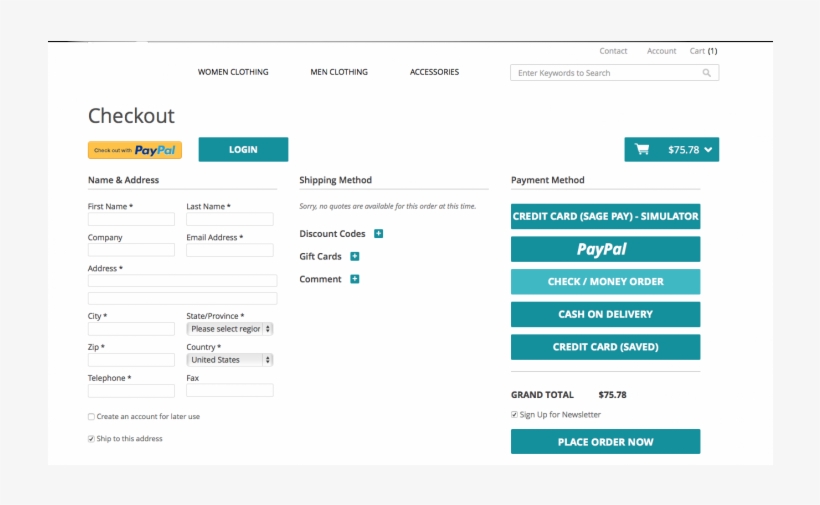
Task: Open the Men Clothing menu
Action: coord(339,72)
